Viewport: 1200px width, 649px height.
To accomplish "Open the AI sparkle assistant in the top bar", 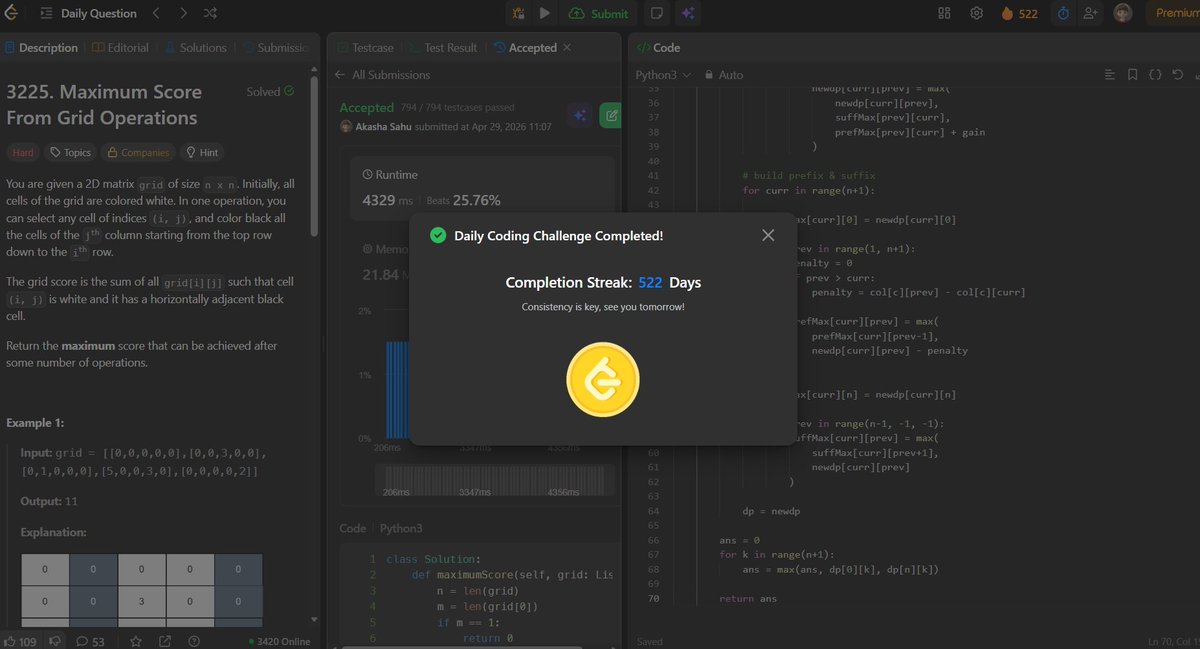I will pos(687,13).
